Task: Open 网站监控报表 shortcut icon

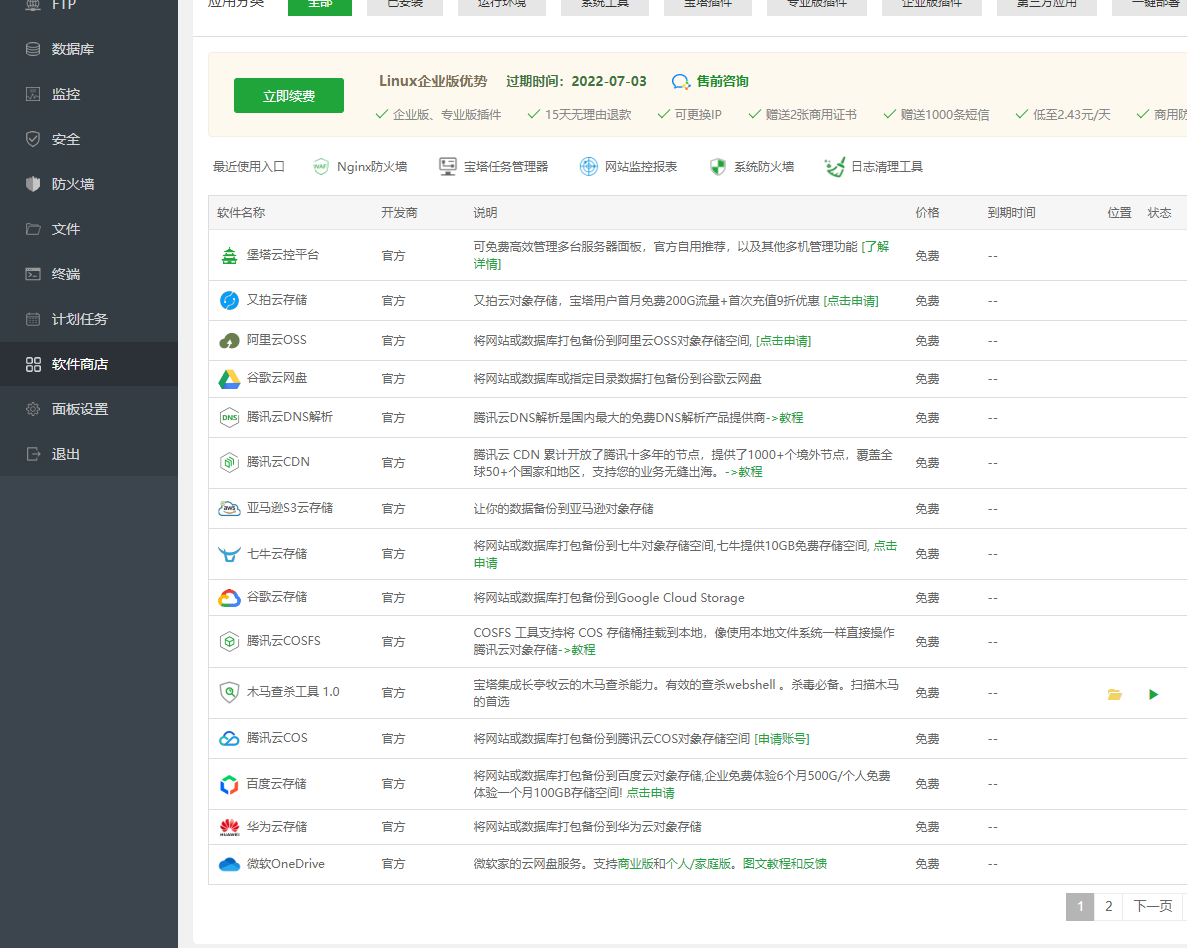Action: click(x=588, y=167)
